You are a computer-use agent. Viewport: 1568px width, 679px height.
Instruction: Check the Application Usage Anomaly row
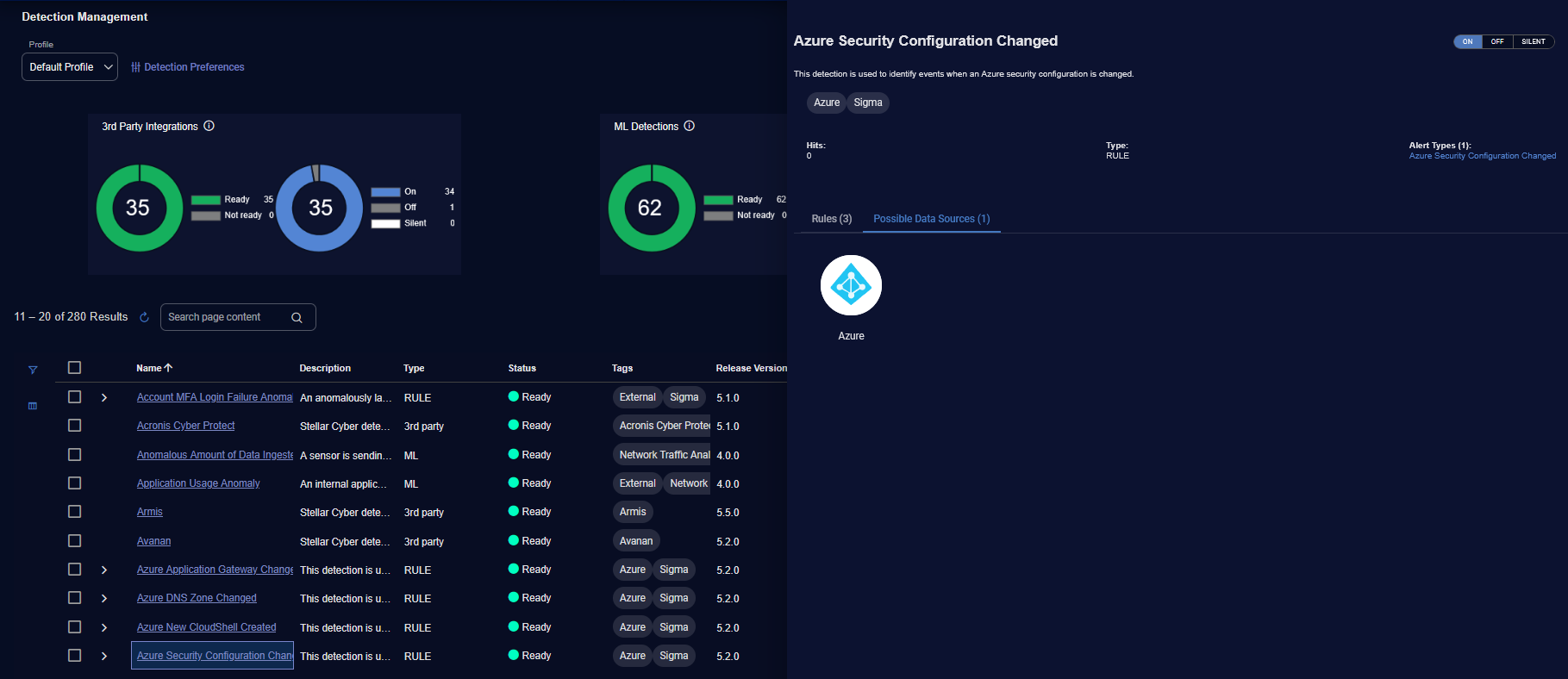click(x=75, y=483)
